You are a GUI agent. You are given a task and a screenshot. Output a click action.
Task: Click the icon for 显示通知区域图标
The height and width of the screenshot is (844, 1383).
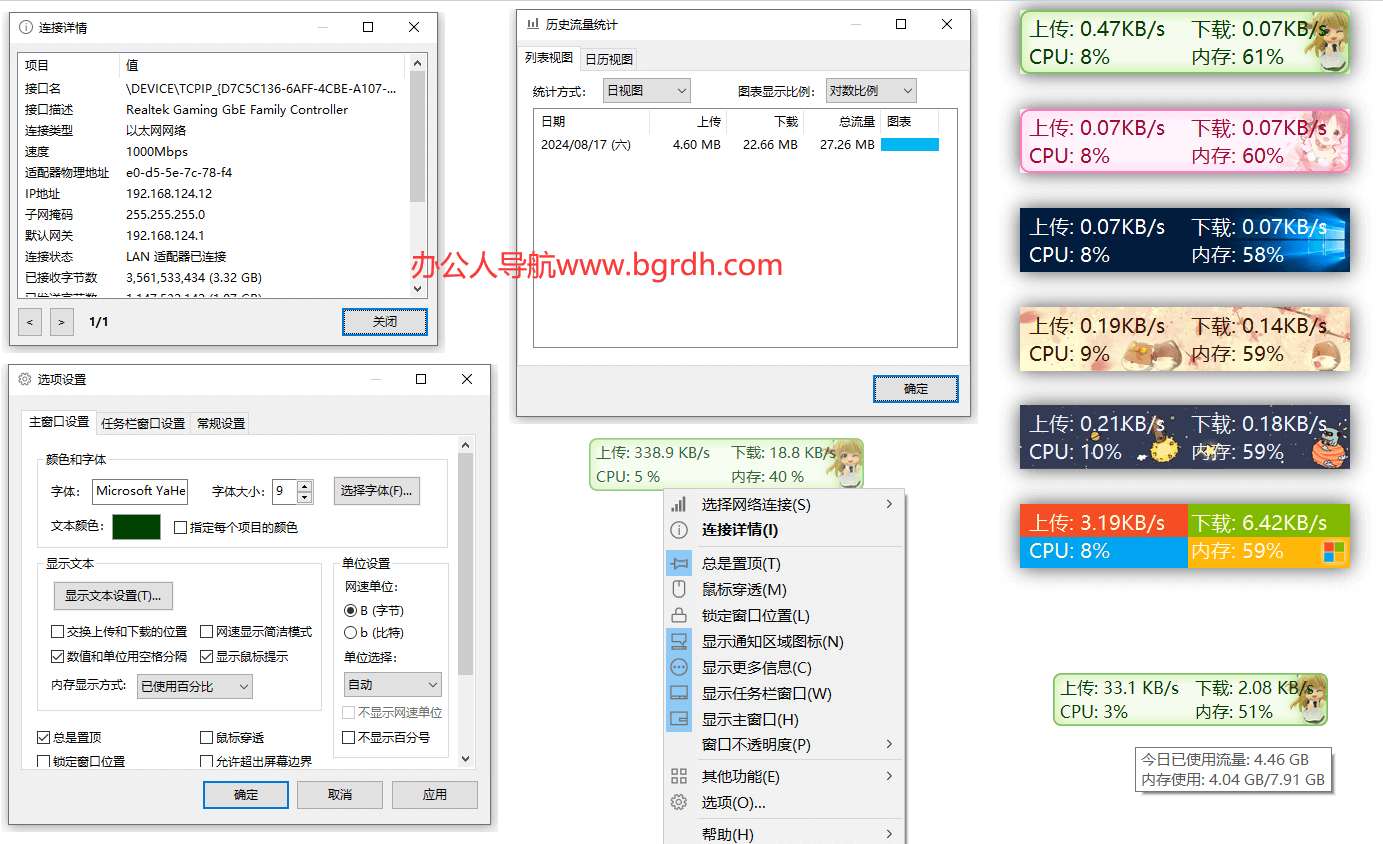point(679,642)
